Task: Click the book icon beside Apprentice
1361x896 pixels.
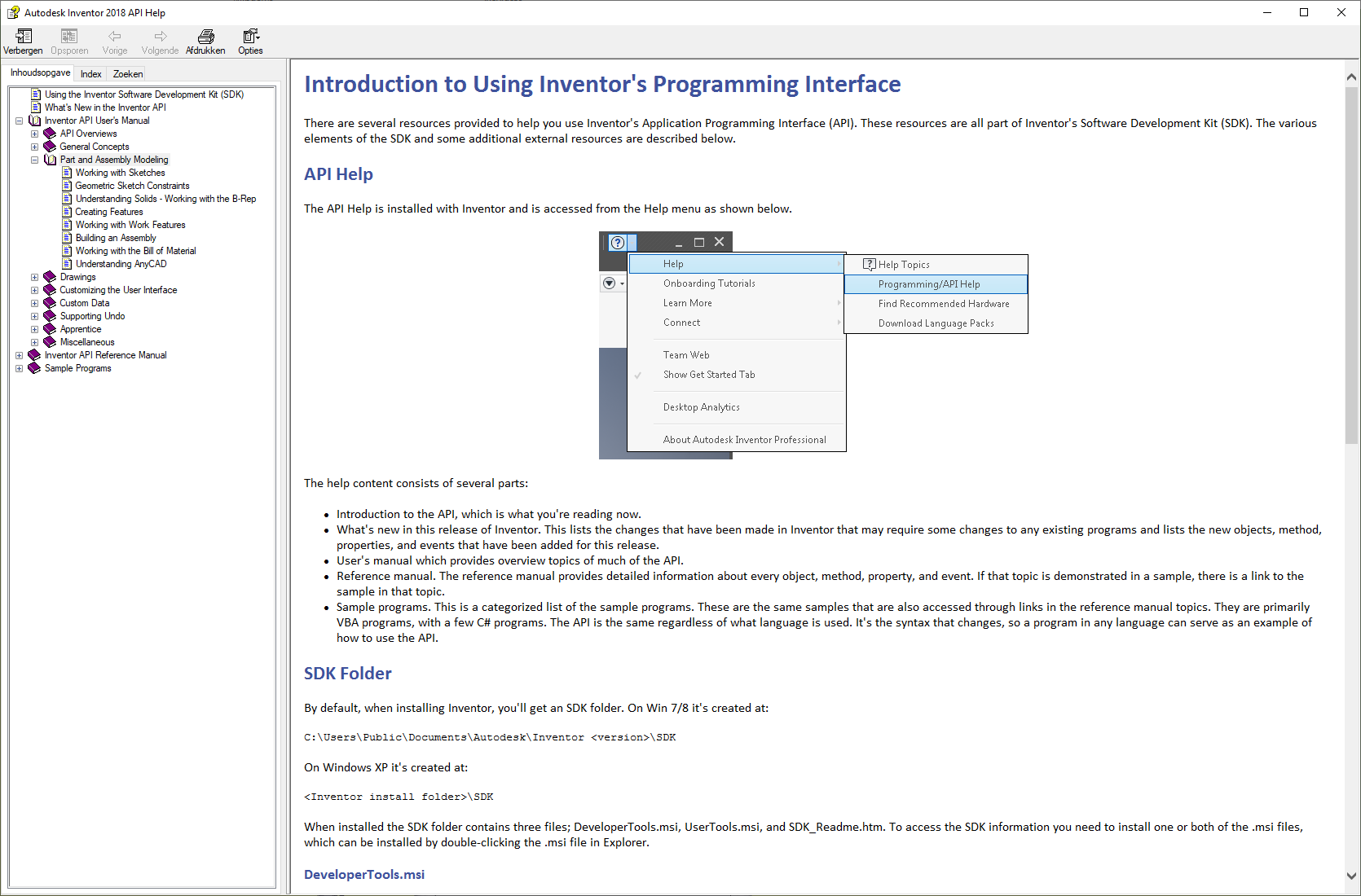Action: pyautogui.click(x=49, y=328)
